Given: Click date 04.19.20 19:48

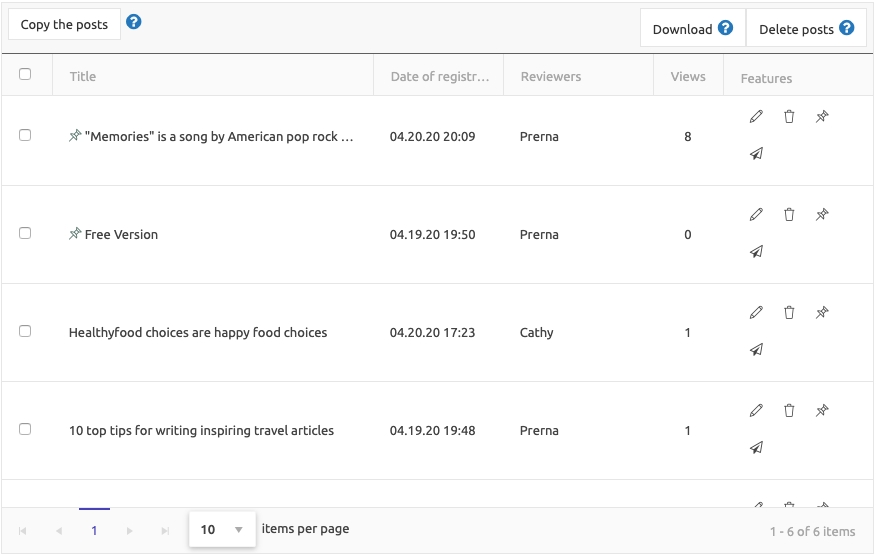Looking at the screenshot, I should coord(432,430).
